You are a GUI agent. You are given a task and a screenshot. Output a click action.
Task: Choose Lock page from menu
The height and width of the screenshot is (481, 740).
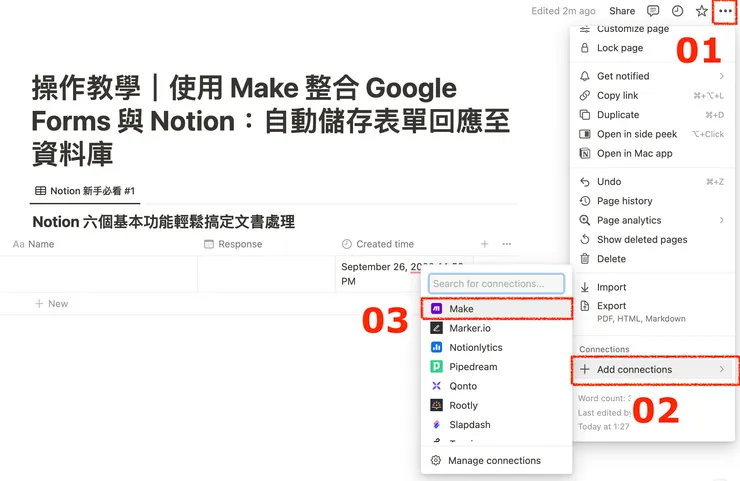(652, 48)
